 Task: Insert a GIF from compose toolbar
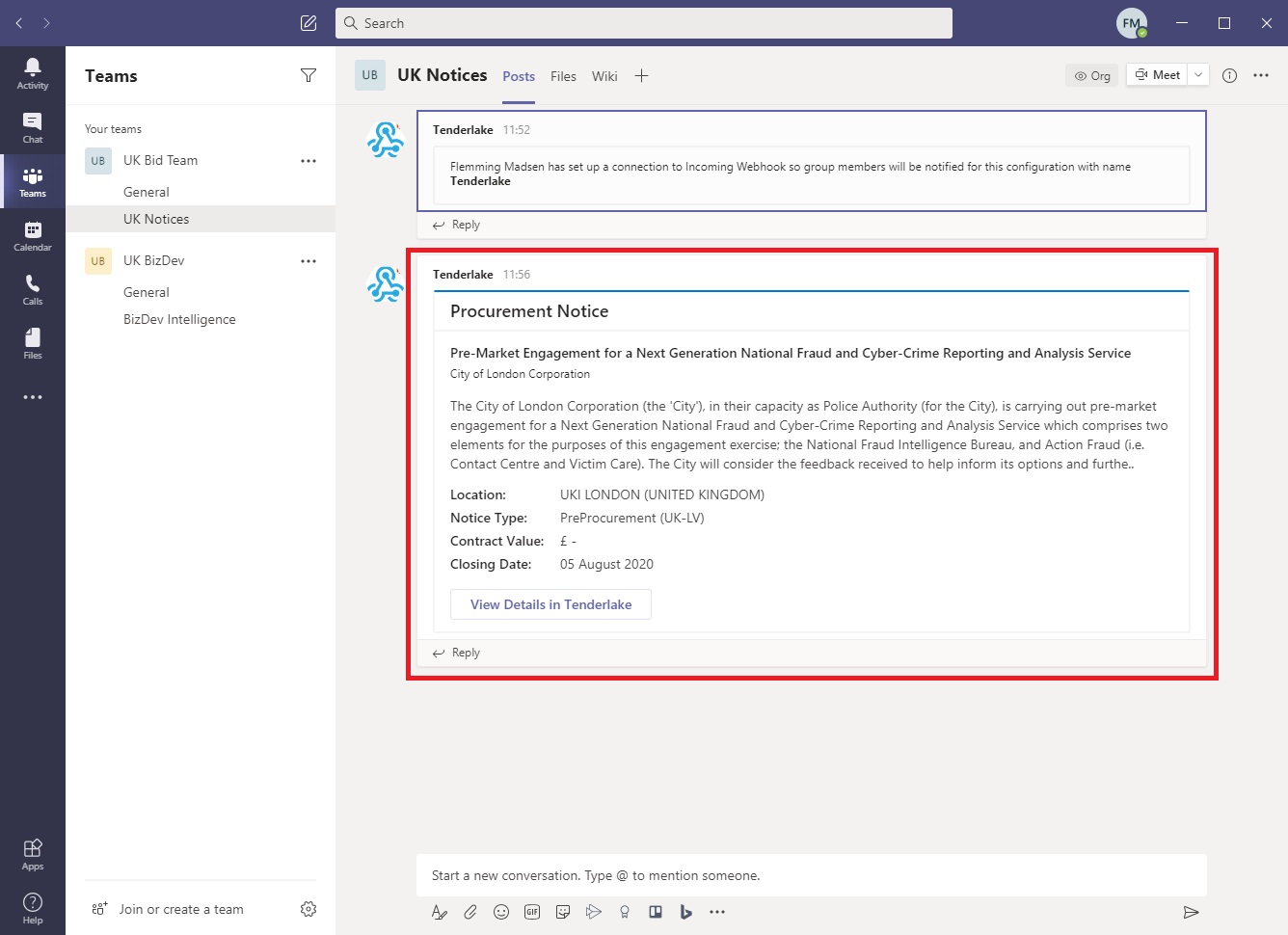(x=532, y=912)
